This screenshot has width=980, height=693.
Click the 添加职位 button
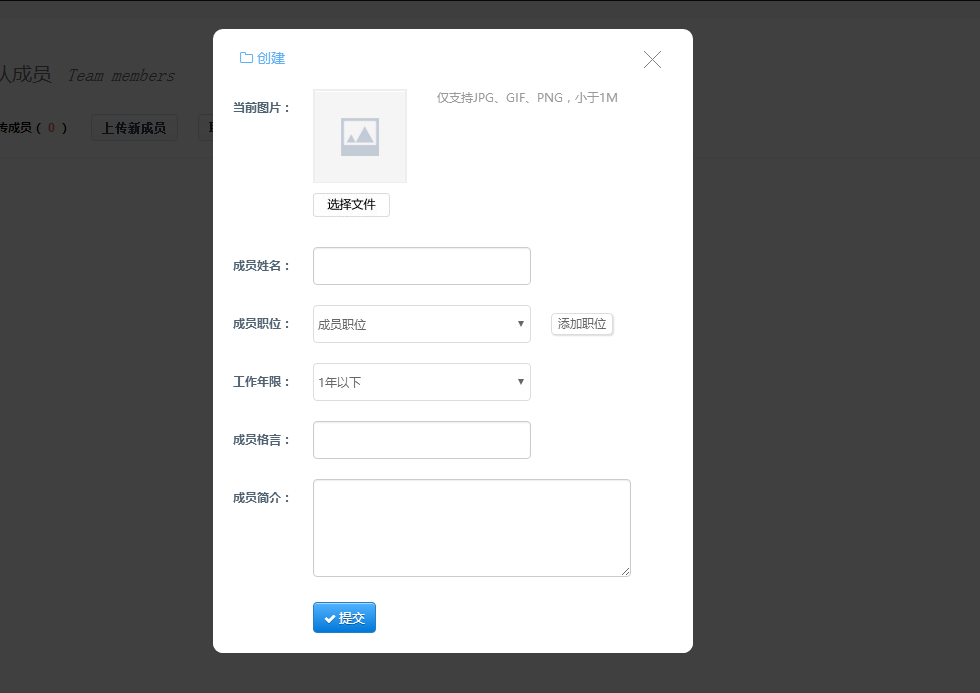click(582, 324)
